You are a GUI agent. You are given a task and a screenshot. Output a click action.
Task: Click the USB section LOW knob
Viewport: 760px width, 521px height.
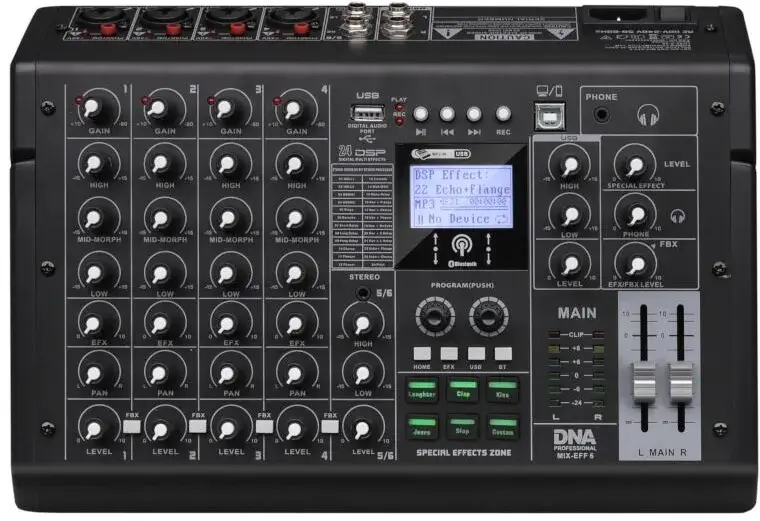click(570, 214)
